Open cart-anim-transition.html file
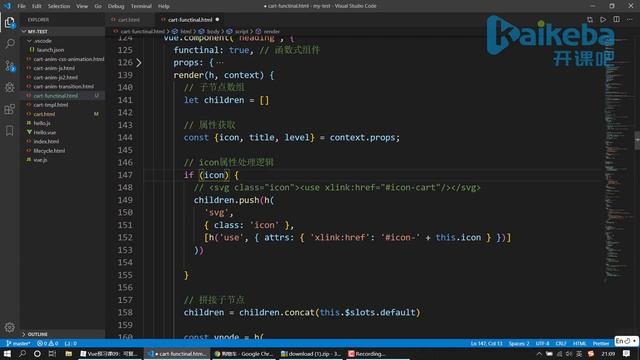 tap(63, 87)
